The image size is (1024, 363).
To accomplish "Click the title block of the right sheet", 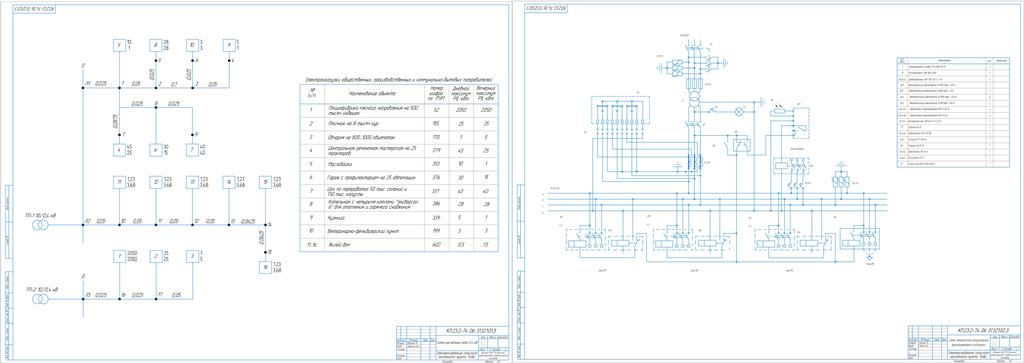I will [963, 343].
